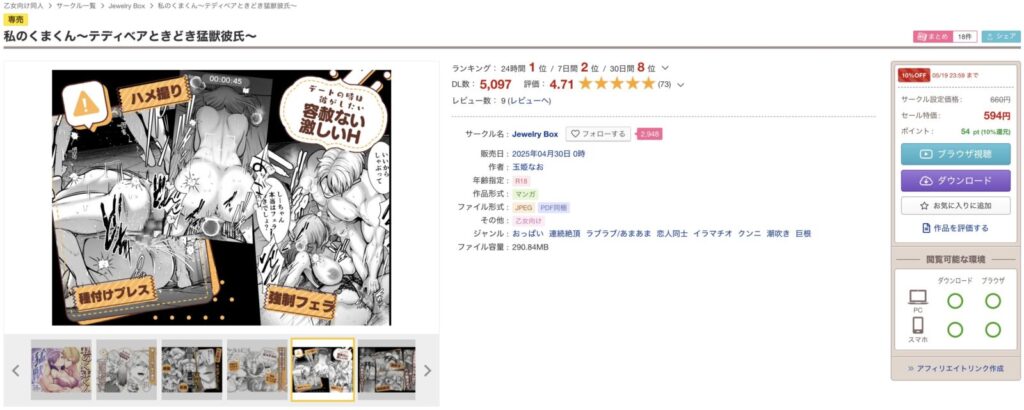1024x410 pixels.
Task: Open 作品を評価する with document icon
Action: click(955, 228)
